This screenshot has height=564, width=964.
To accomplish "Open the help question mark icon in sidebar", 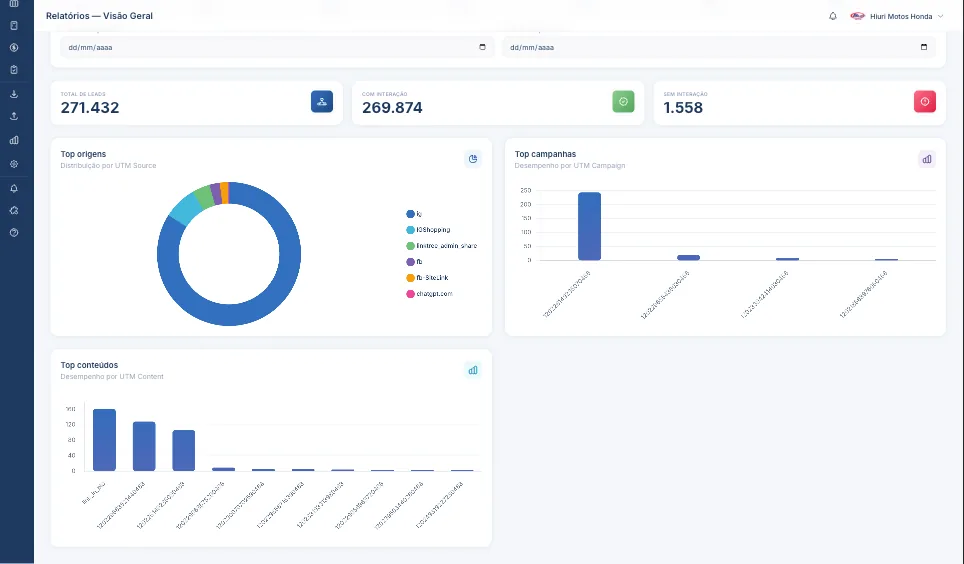I will coord(14,232).
